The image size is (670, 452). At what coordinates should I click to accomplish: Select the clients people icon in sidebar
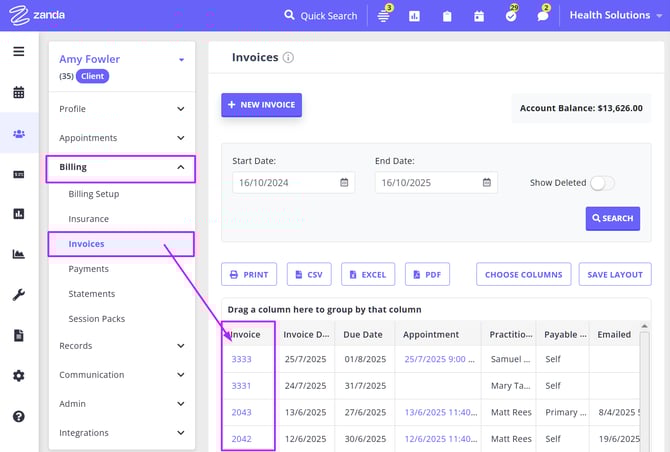tap(18, 133)
